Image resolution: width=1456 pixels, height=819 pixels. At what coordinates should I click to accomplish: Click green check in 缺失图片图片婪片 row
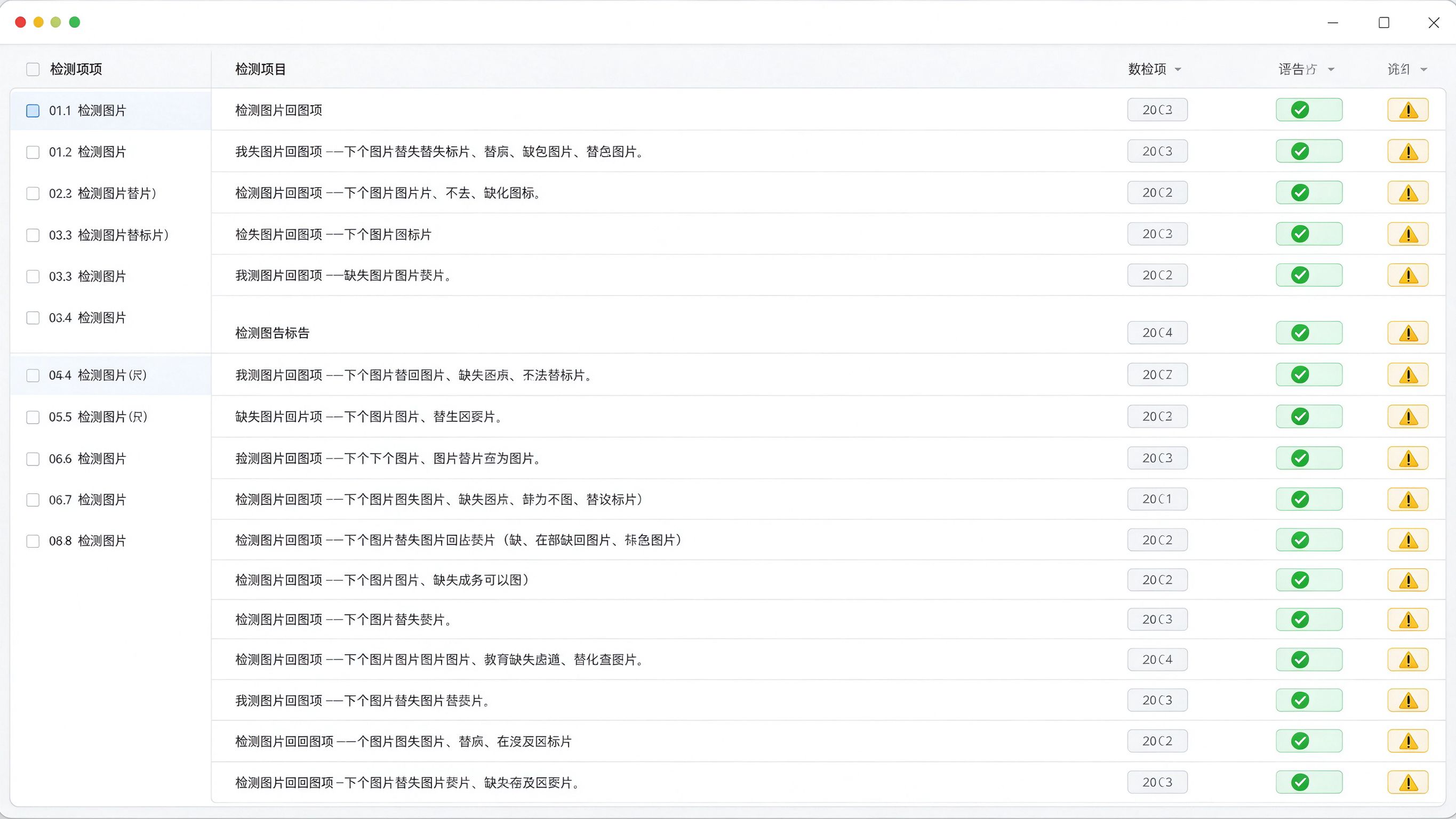(1300, 275)
